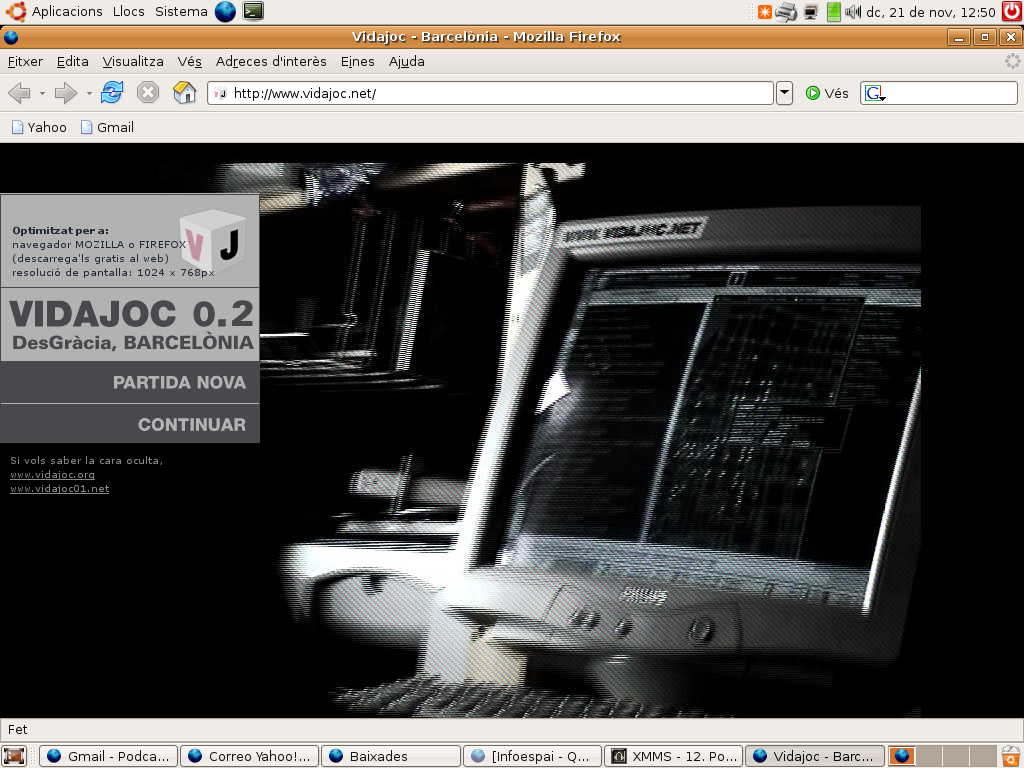
Task: Open the trash icon in bottom panel
Action: 1011,756
